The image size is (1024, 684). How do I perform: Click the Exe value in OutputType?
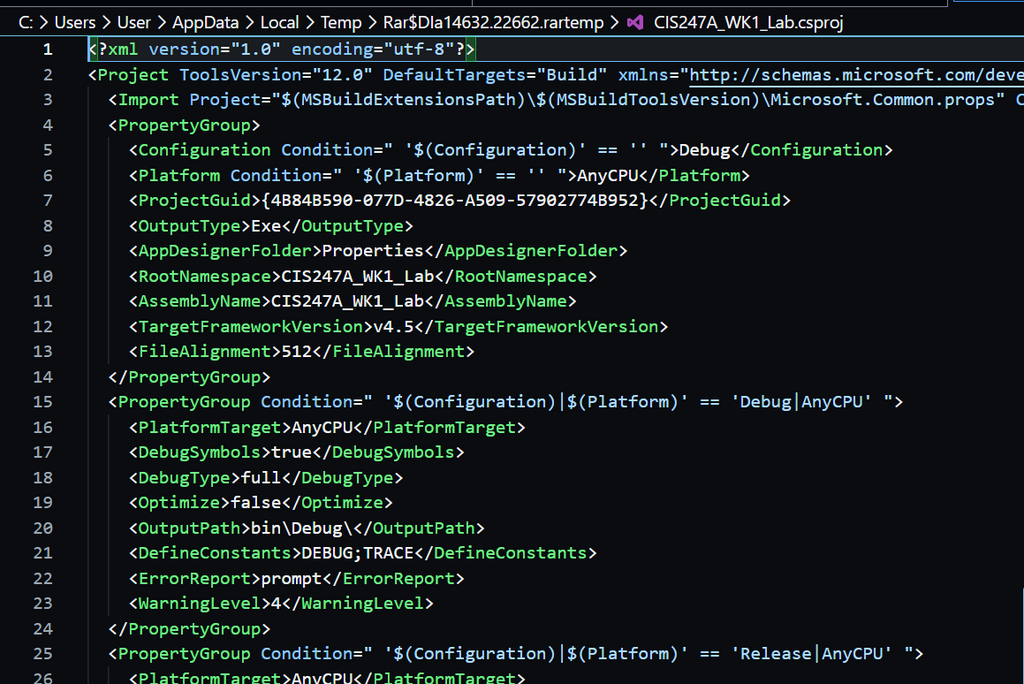click(x=266, y=226)
